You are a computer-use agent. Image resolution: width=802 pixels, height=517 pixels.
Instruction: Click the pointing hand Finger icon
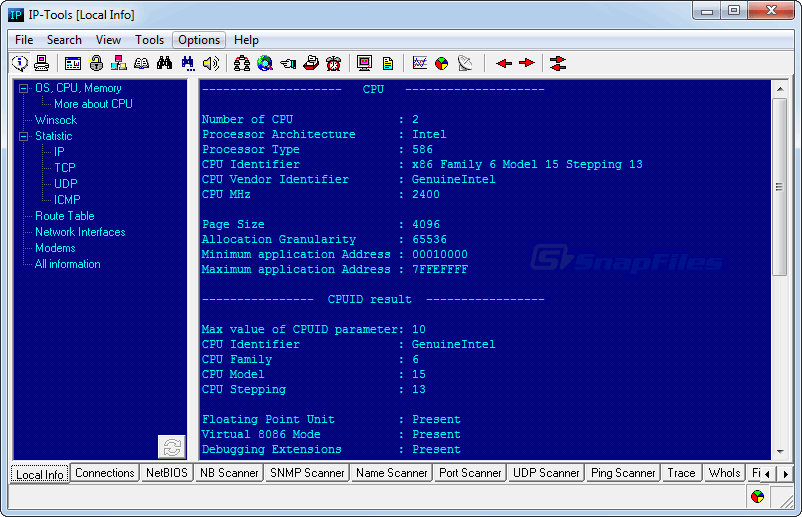288,63
